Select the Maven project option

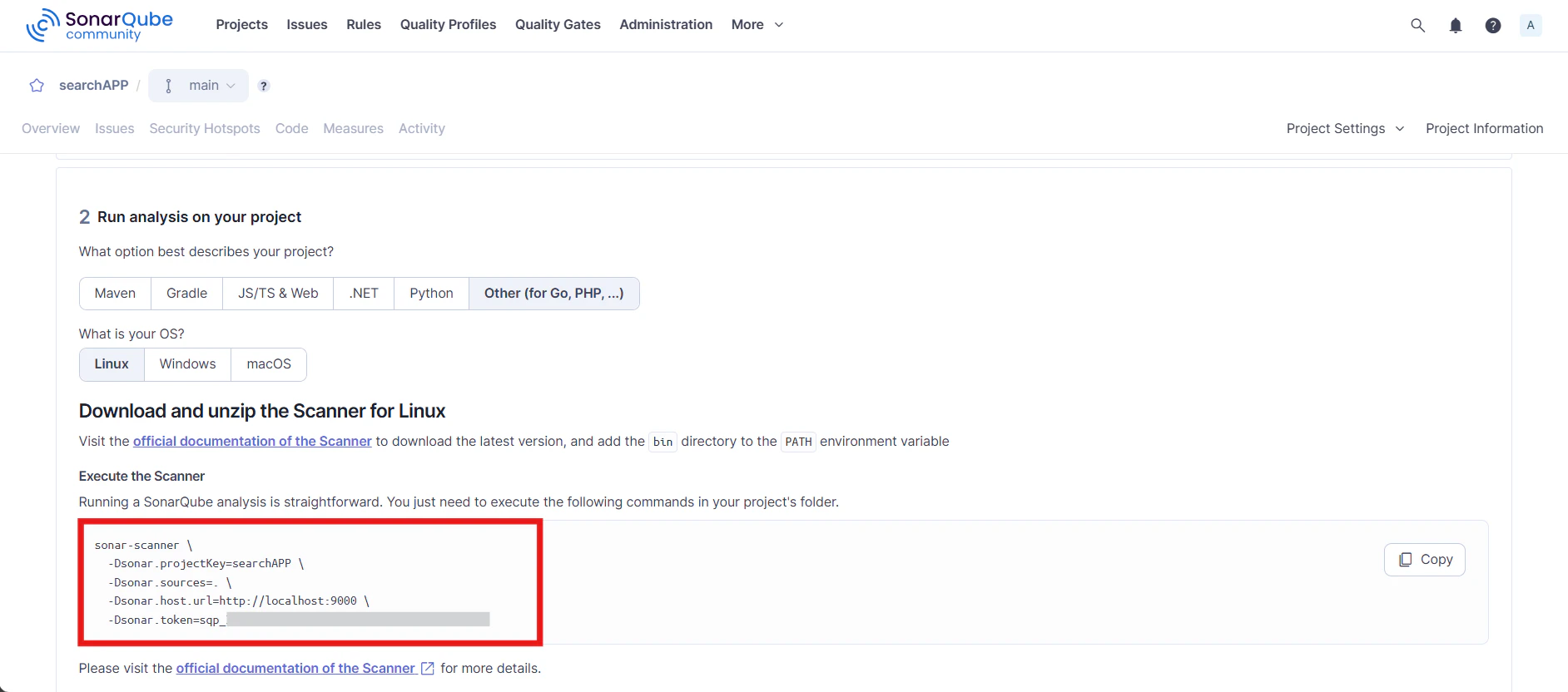[115, 294]
